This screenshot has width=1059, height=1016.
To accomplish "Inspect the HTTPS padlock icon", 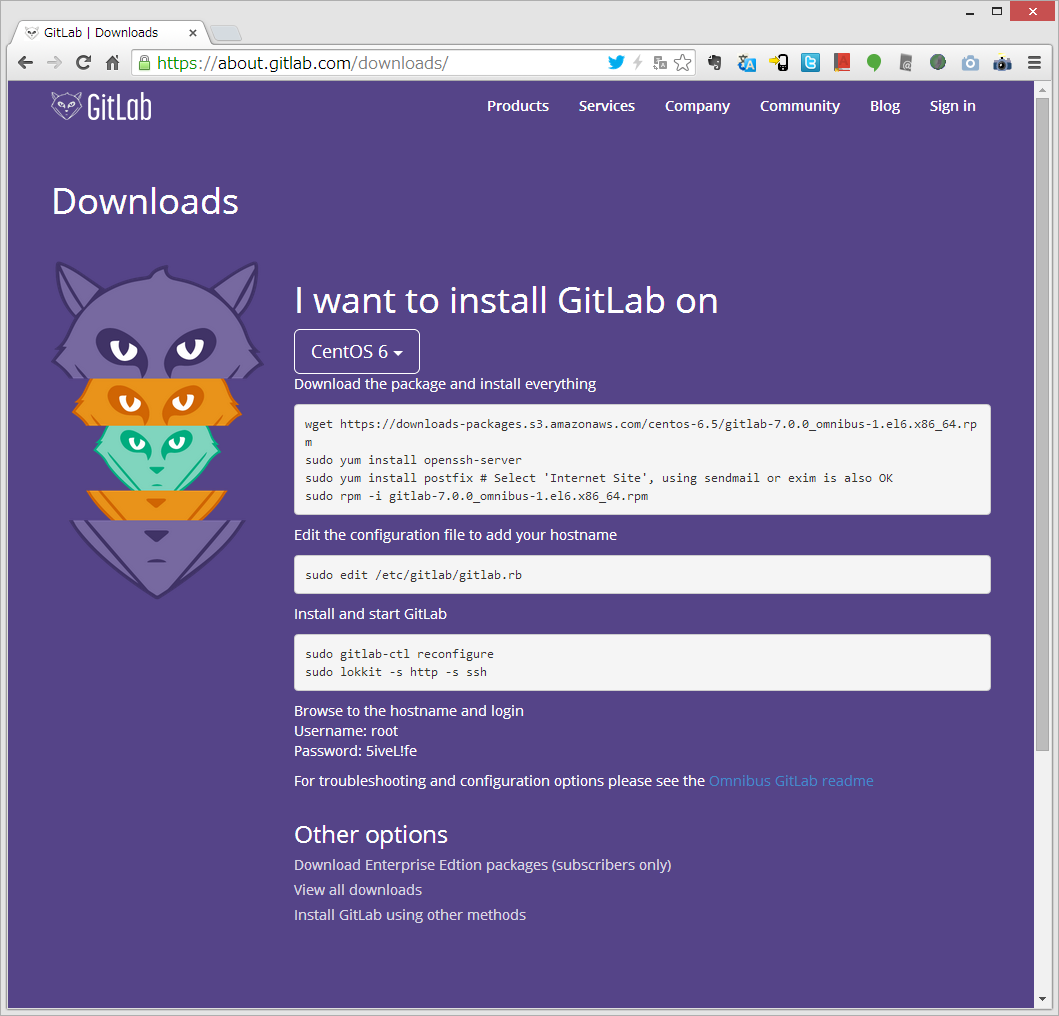I will pos(146,62).
